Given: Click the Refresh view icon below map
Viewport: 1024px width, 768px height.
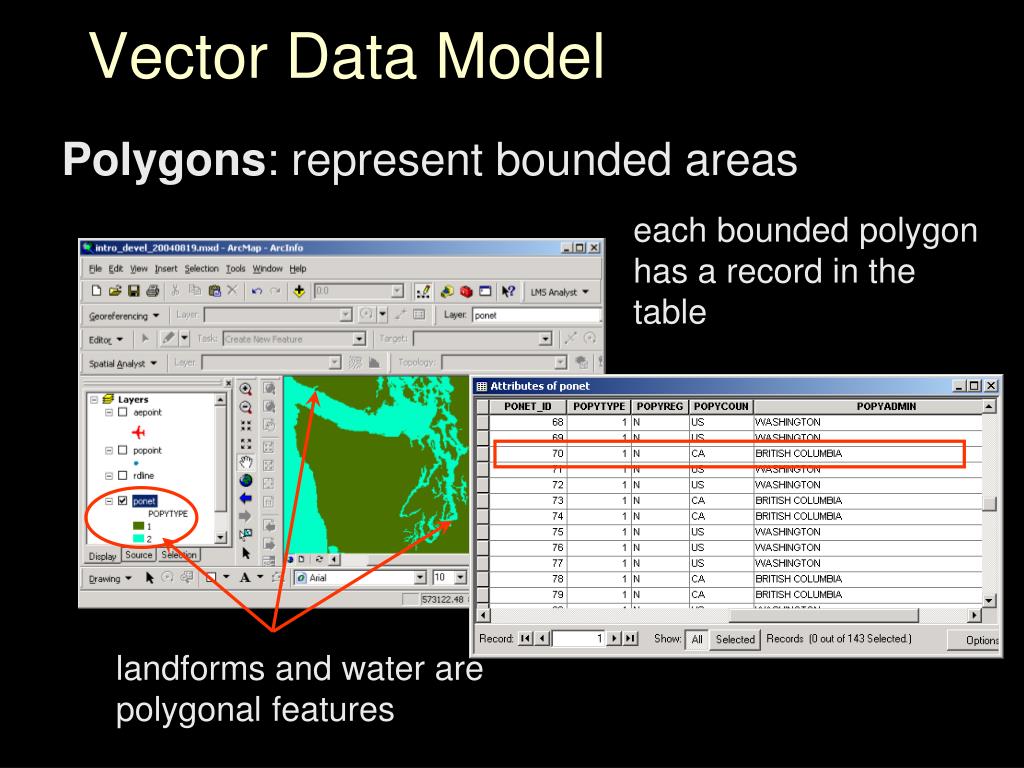Looking at the screenshot, I should click(319, 560).
